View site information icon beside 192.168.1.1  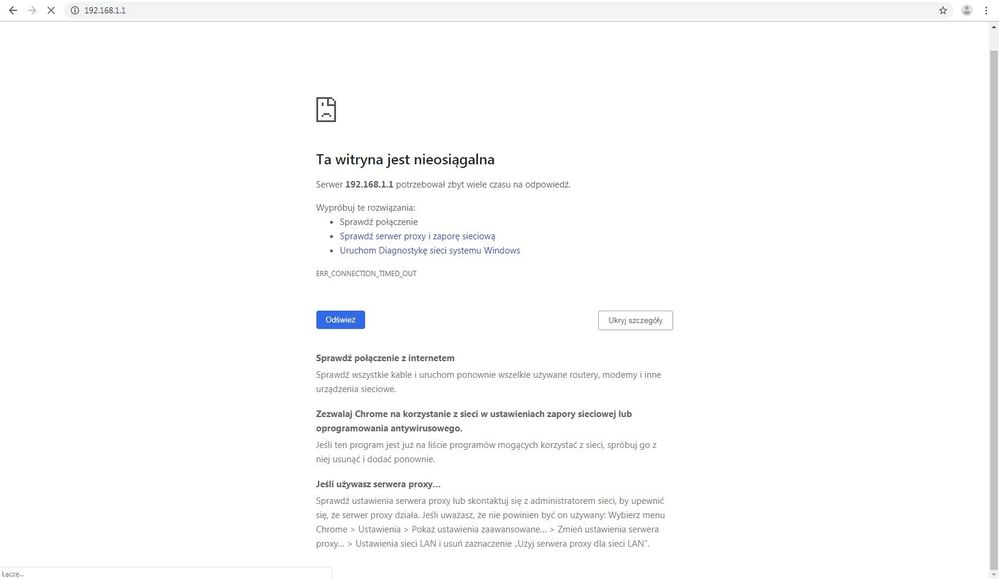click(x=74, y=10)
